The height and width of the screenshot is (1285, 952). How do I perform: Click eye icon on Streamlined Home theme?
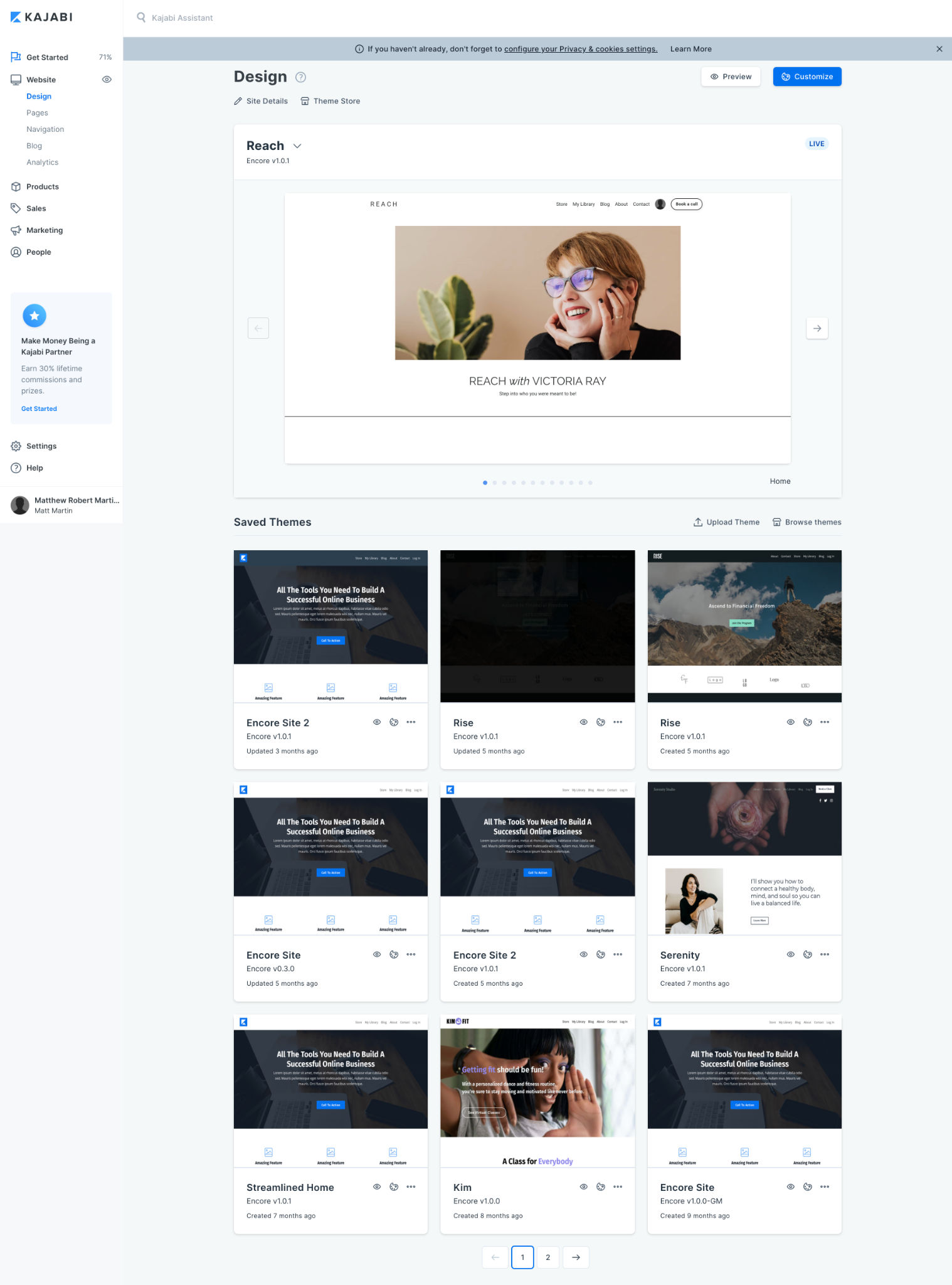tap(377, 1186)
